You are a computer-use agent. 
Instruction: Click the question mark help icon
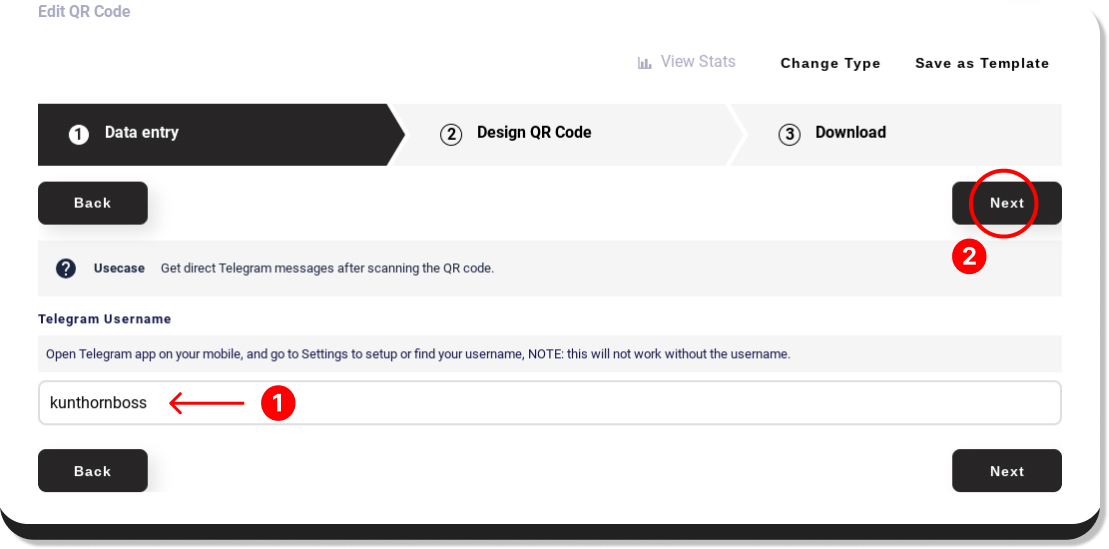point(66,268)
